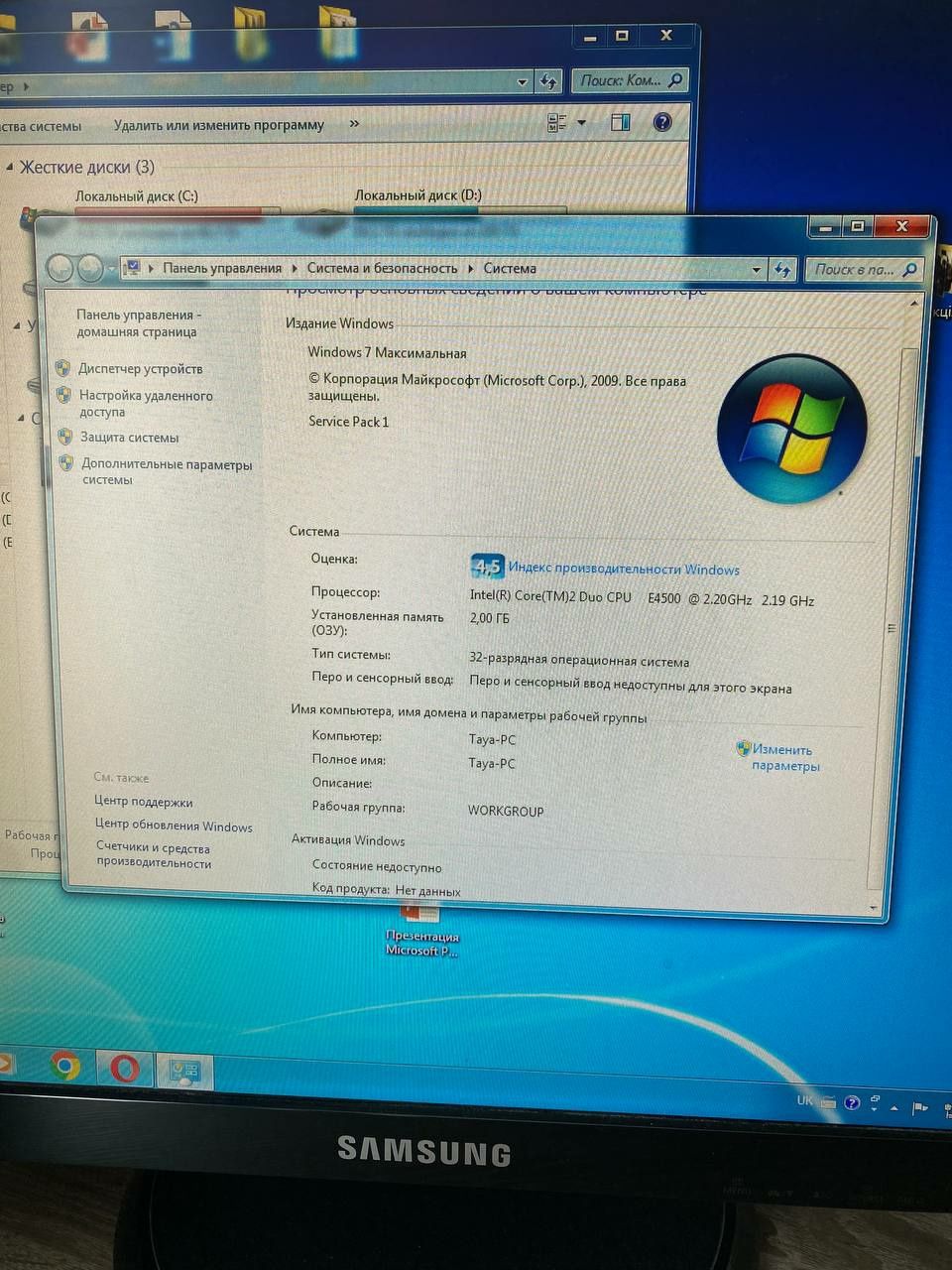Open Центр обновления Windows link
Image resolution: width=952 pixels, height=1270 pixels.
tap(174, 825)
